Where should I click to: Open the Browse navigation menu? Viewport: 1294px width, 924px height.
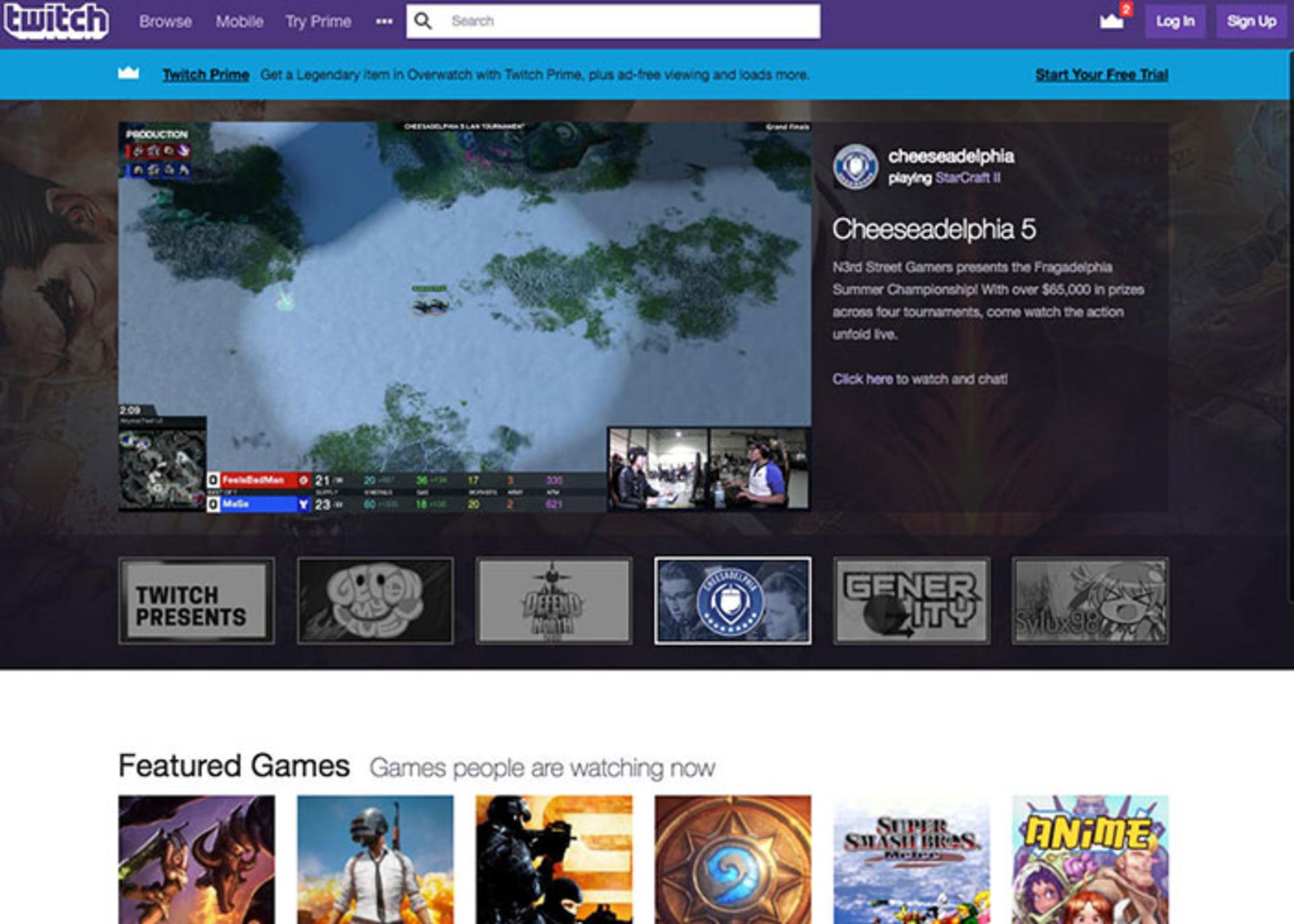pyautogui.click(x=165, y=22)
